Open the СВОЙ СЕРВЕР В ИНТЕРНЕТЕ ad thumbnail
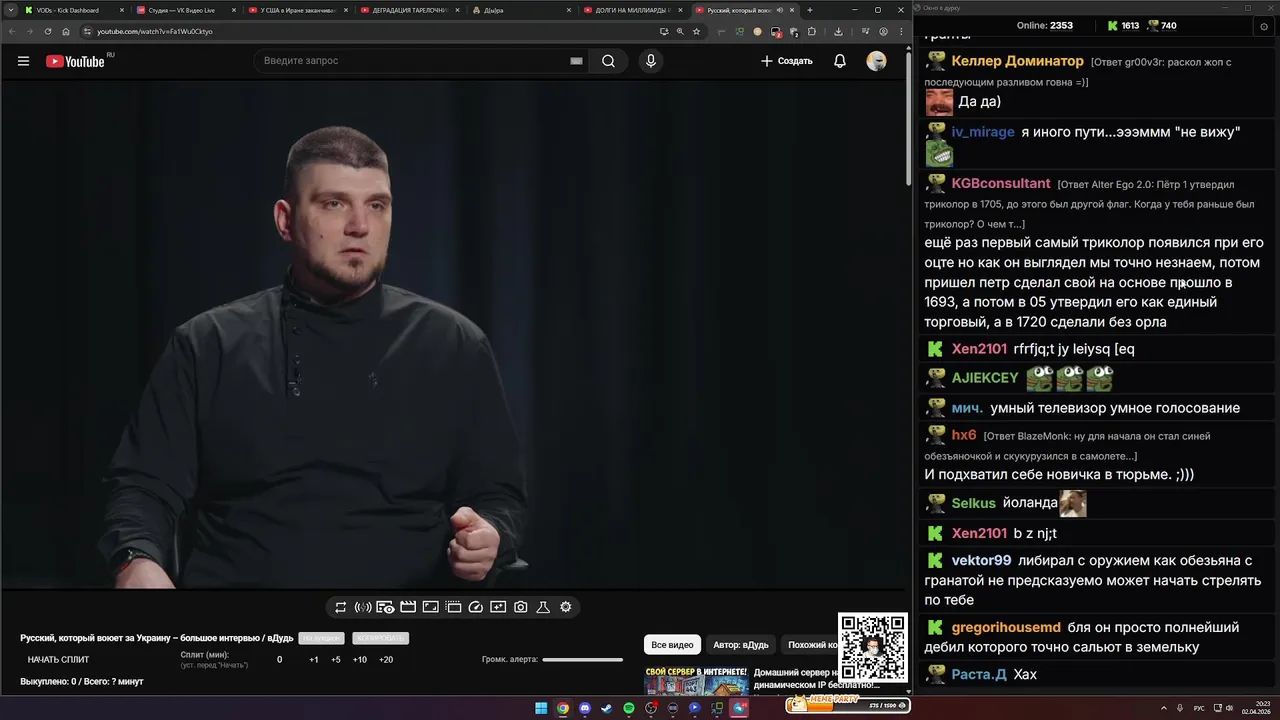Viewport: 1280px width, 720px height. (x=696, y=680)
